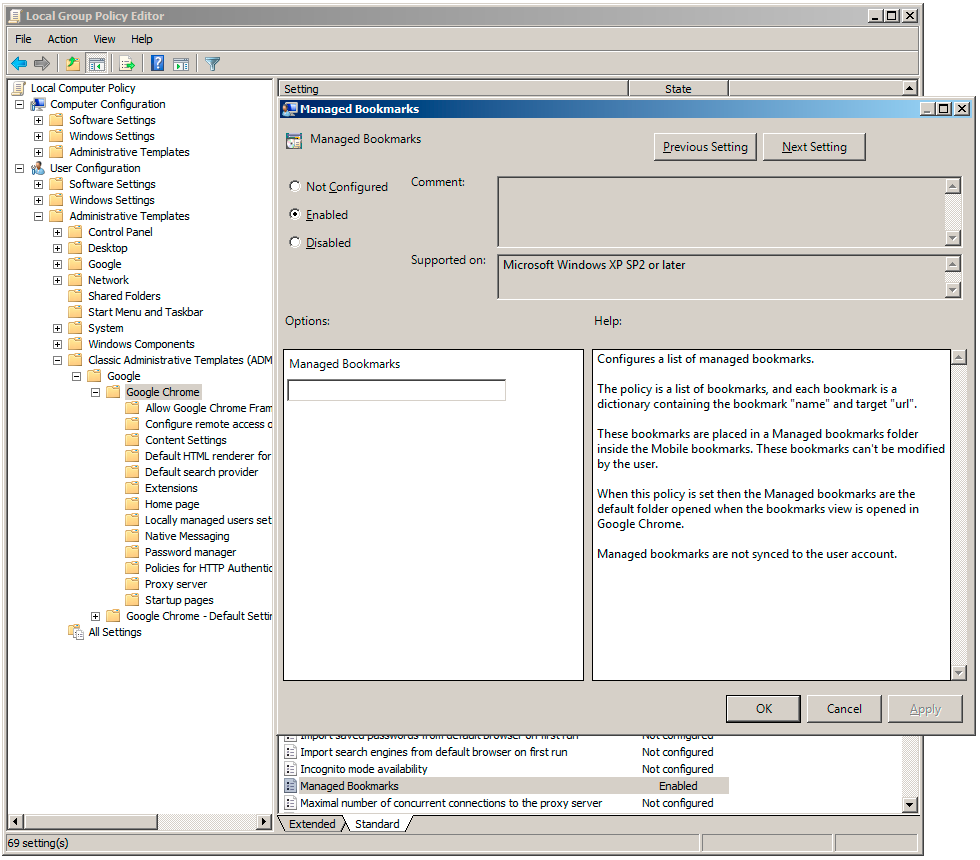Select the Show/Hide Console Tree toolbar icon
The width and height of the screenshot is (980, 860).
tap(95, 62)
